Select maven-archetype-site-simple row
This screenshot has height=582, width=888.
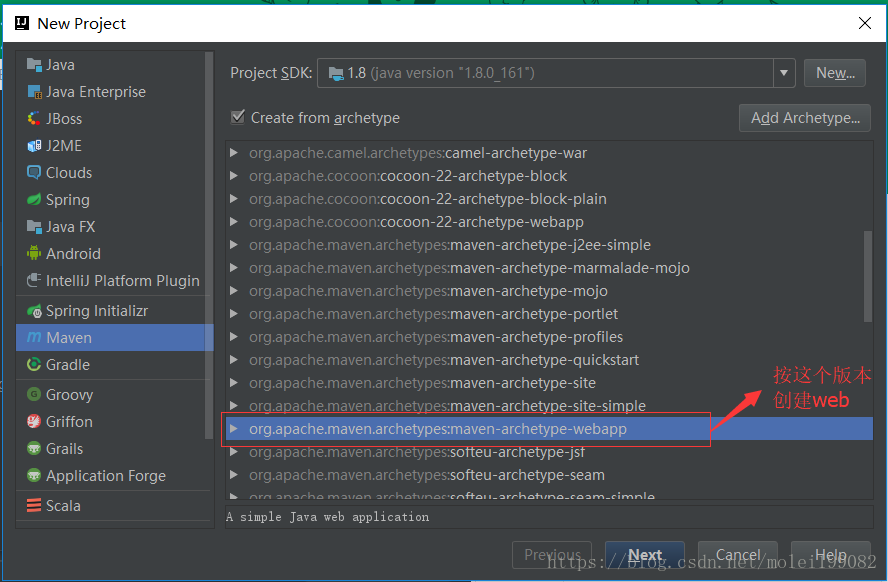pos(549,406)
